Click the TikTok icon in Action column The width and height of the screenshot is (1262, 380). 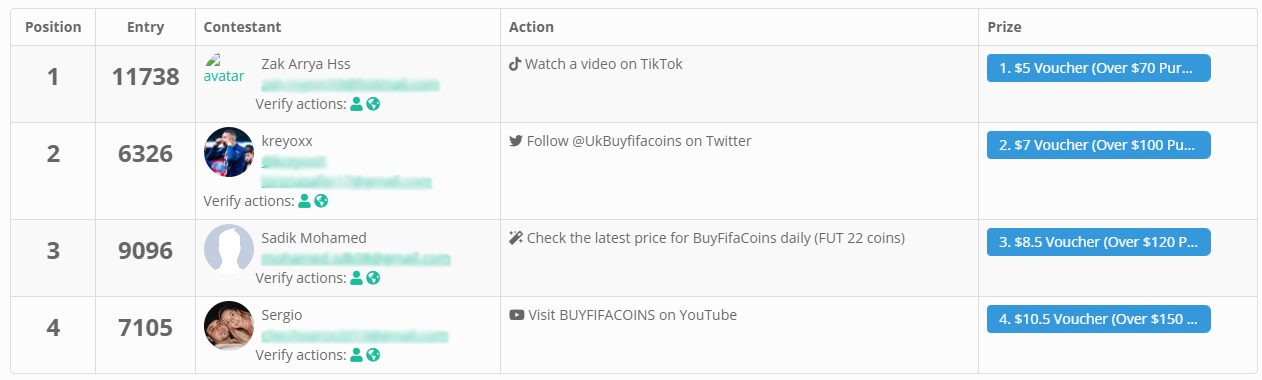coord(515,64)
